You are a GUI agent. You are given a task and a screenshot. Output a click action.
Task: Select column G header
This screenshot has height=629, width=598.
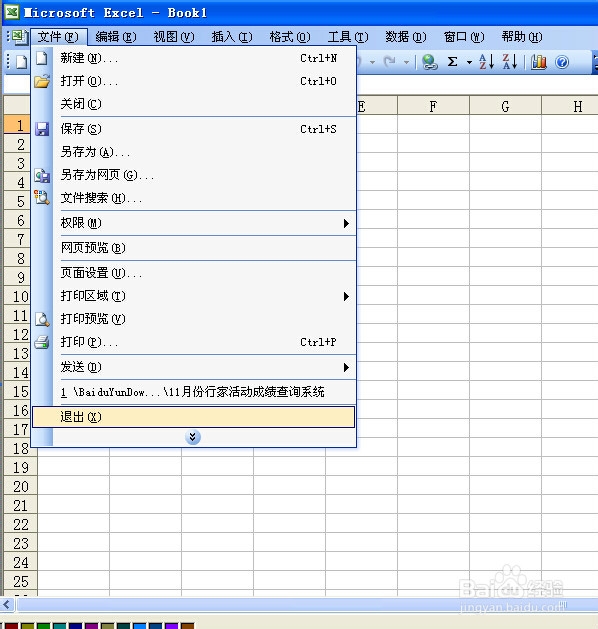(x=505, y=106)
